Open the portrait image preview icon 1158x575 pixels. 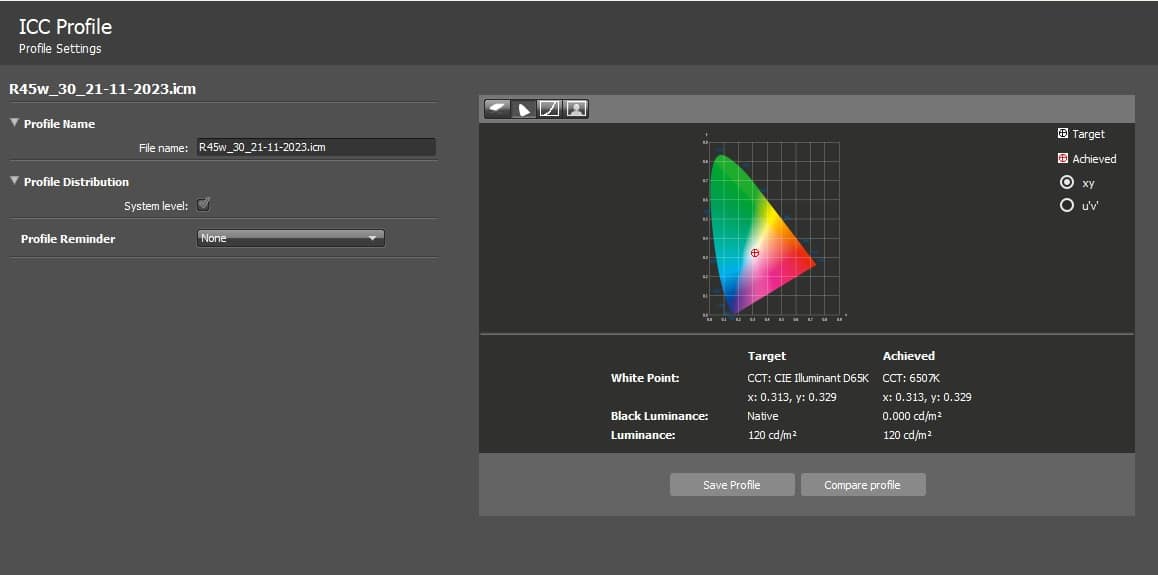pyautogui.click(x=575, y=109)
